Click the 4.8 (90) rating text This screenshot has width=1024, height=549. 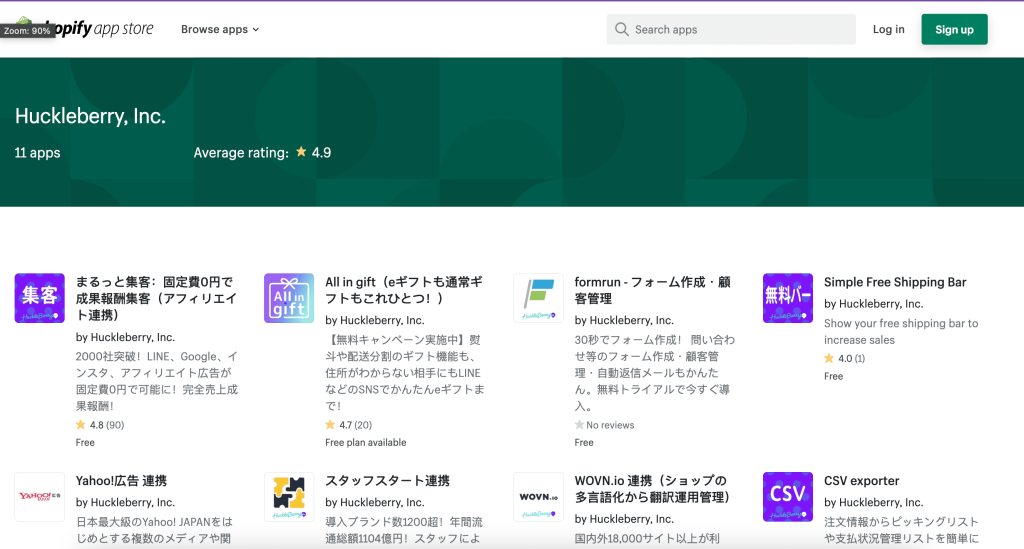tap(107, 425)
